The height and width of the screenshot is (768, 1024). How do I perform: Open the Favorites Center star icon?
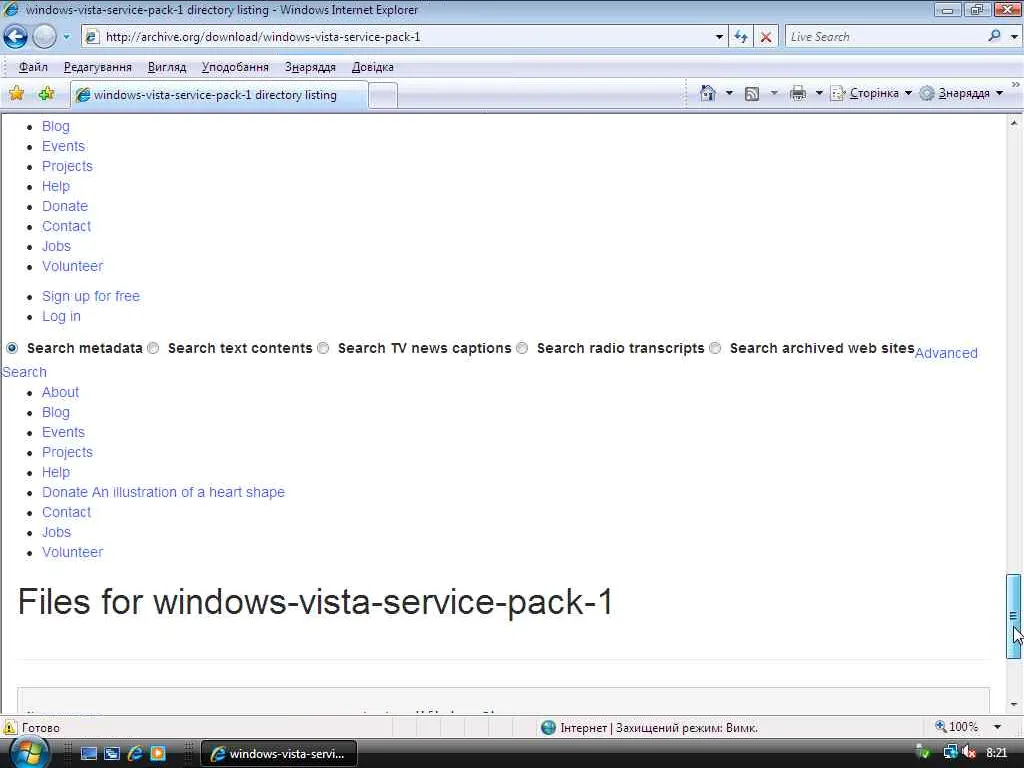point(16,93)
